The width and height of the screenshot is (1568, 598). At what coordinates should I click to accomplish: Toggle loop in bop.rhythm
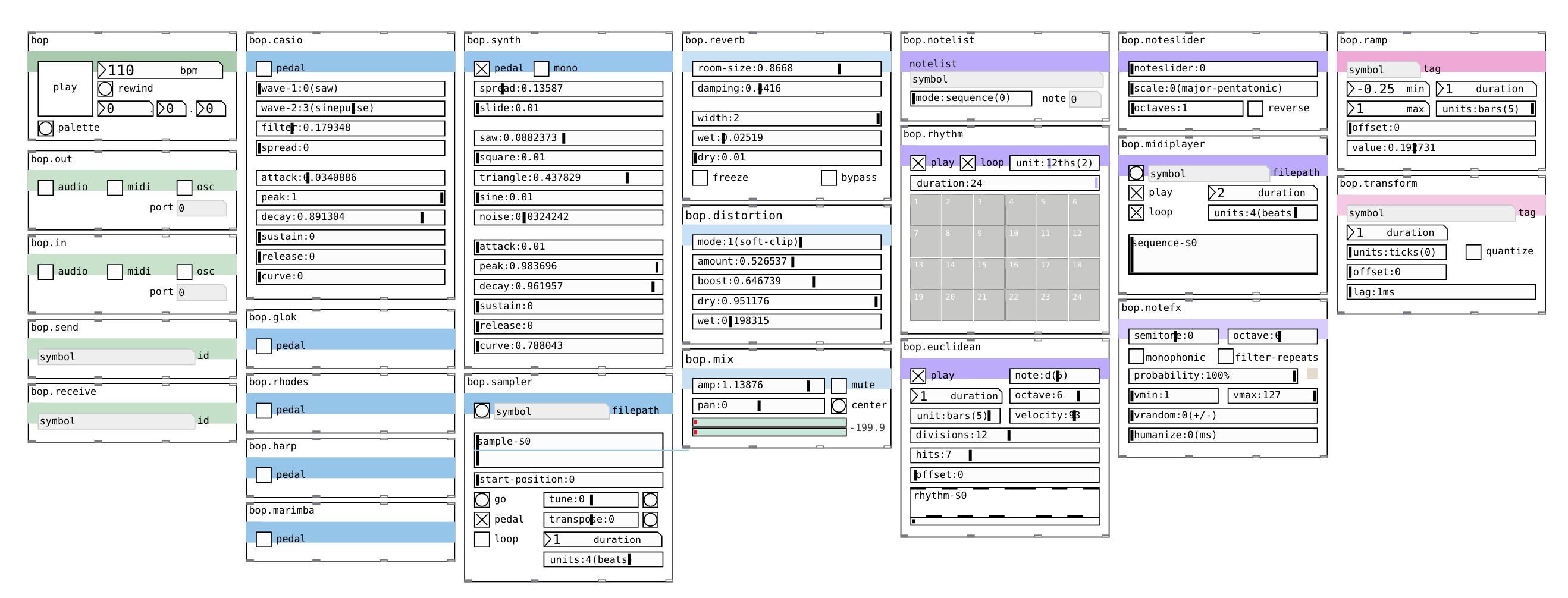click(968, 162)
